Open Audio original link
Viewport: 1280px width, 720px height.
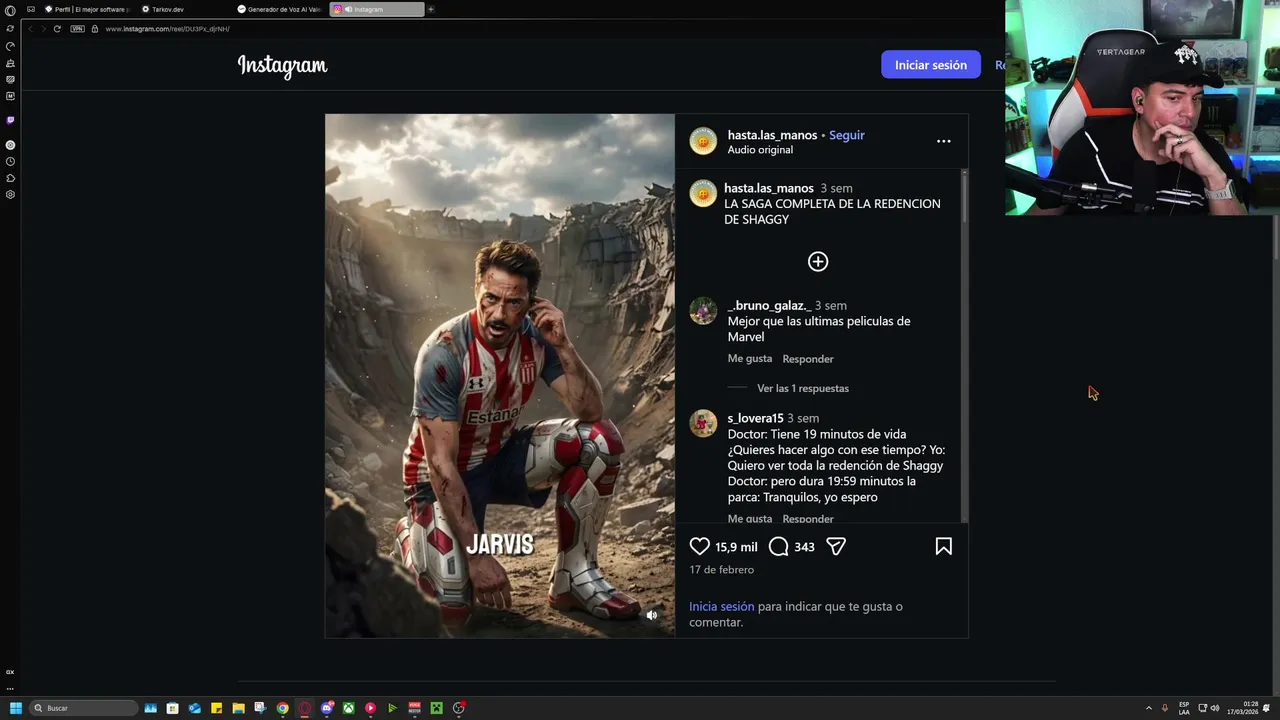tap(760, 150)
